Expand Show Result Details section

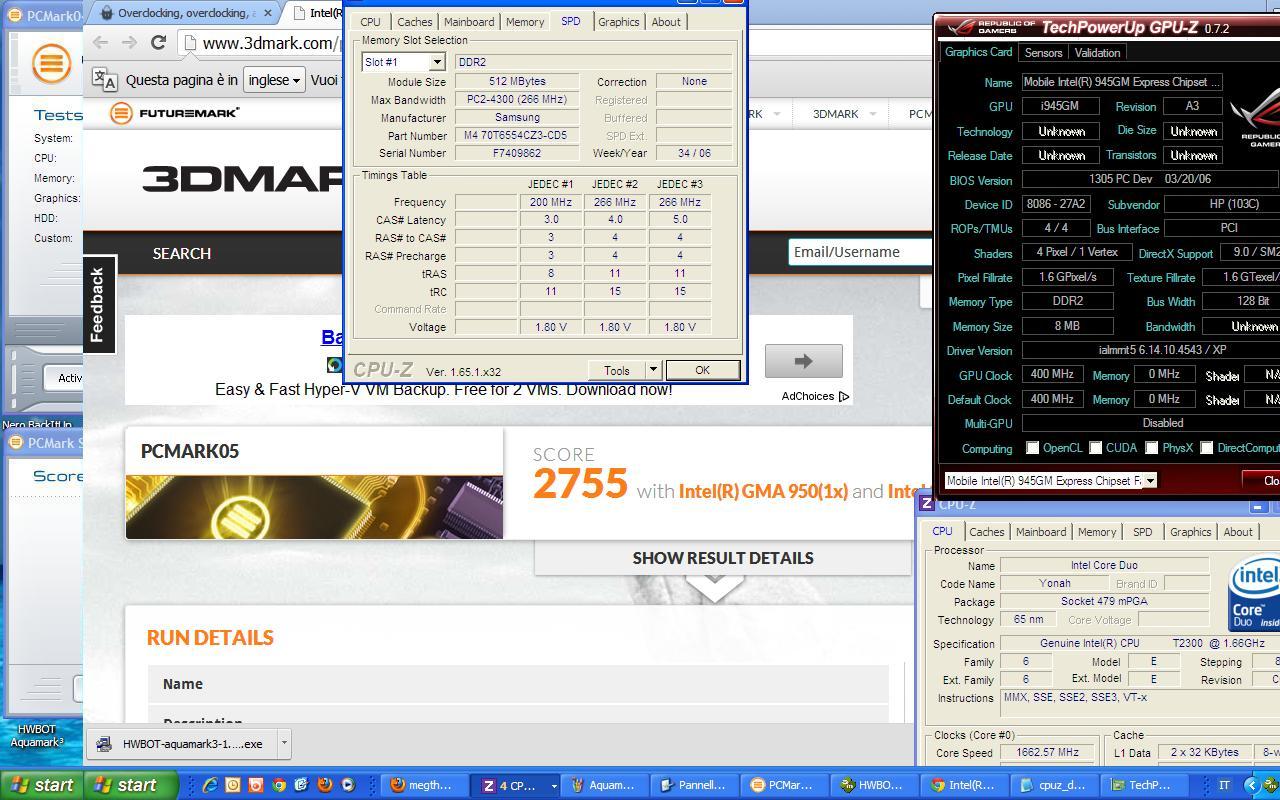[722, 558]
